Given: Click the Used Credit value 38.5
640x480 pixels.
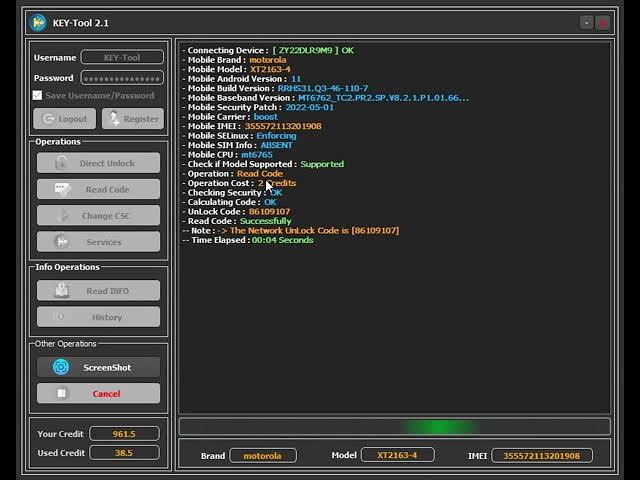Looking at the screenshot, I should [124, 453].
